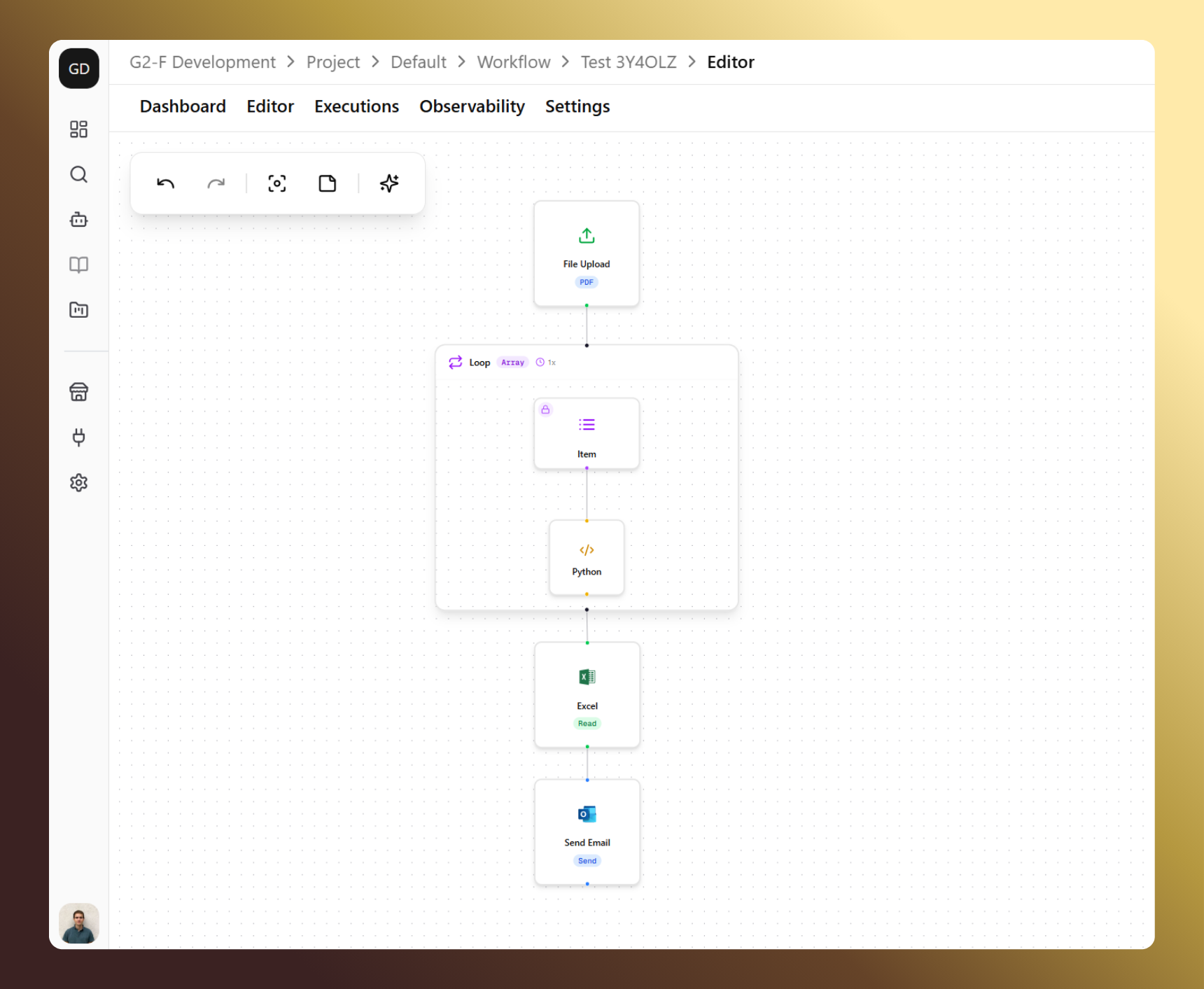Click the user profile avatar

pos(79,923)
